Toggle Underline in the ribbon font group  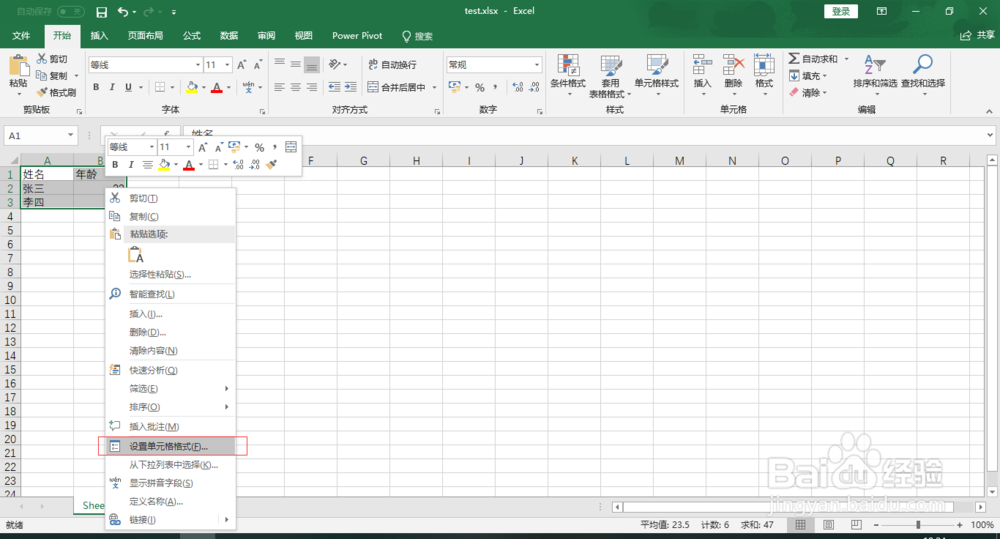[128, 87]
